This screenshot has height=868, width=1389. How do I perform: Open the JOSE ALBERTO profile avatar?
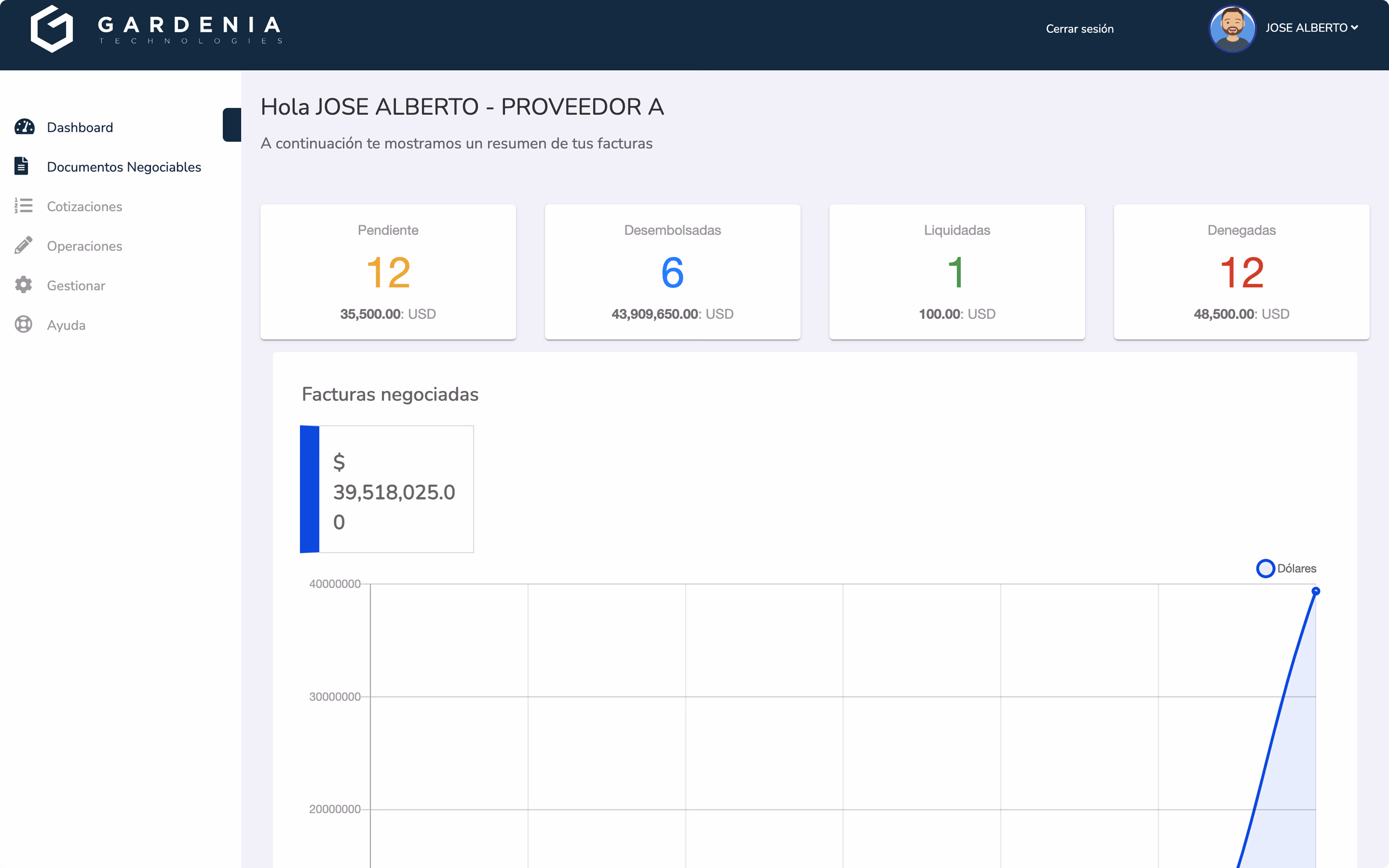pos(1233,29)
